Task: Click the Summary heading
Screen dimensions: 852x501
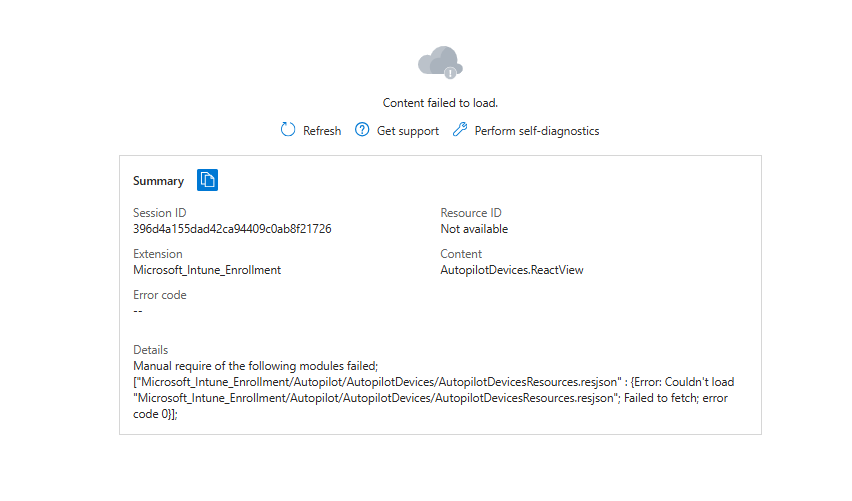Action: [158, 181]
